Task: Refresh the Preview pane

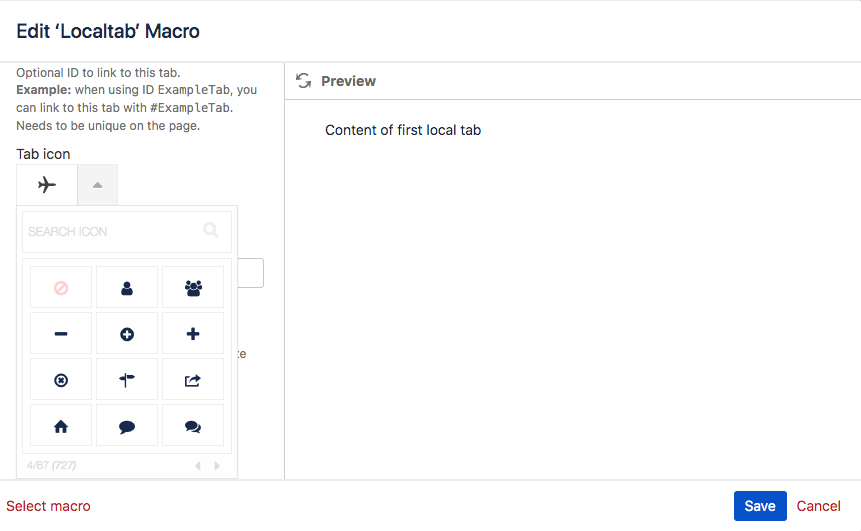Action: (x=304, y=81)
